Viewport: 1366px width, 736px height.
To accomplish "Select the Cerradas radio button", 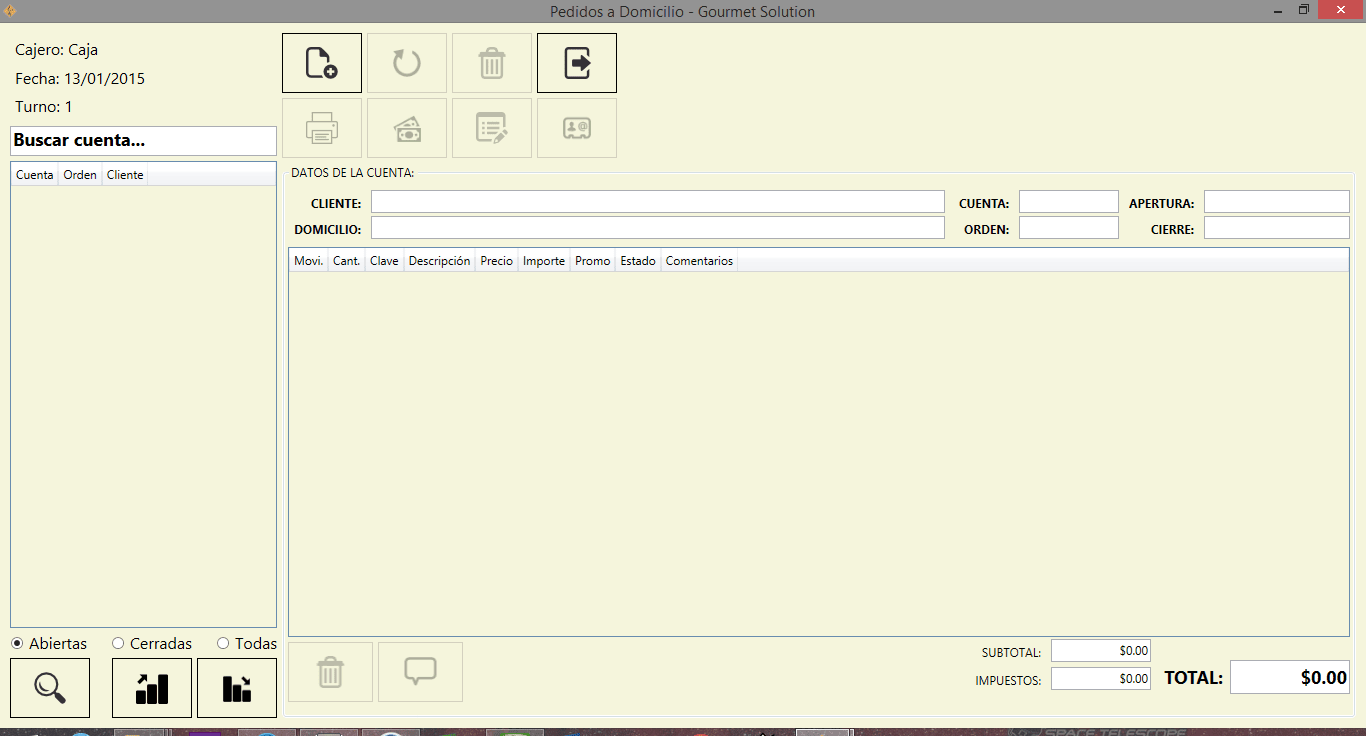I will tap(118, 644).
